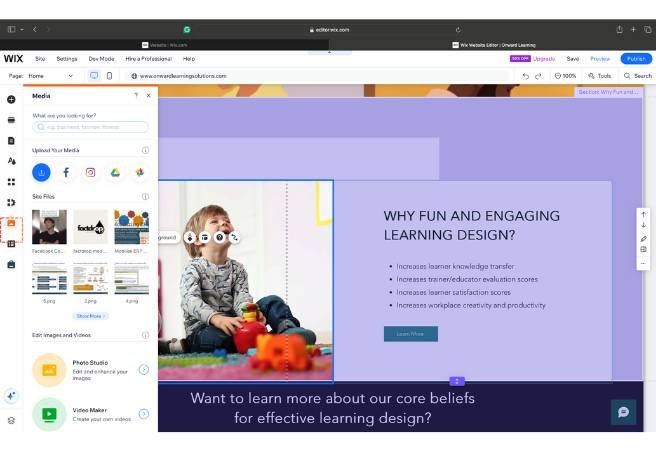Import media from Google Photos
Viewport: 656px width, 451px height.
[x=140, y=172]
